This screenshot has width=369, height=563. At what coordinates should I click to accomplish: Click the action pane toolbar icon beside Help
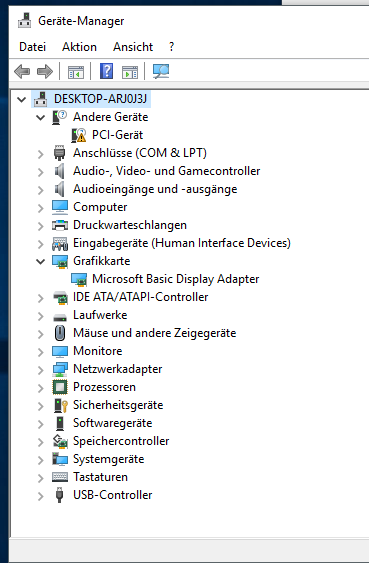[x=130, y=72]
